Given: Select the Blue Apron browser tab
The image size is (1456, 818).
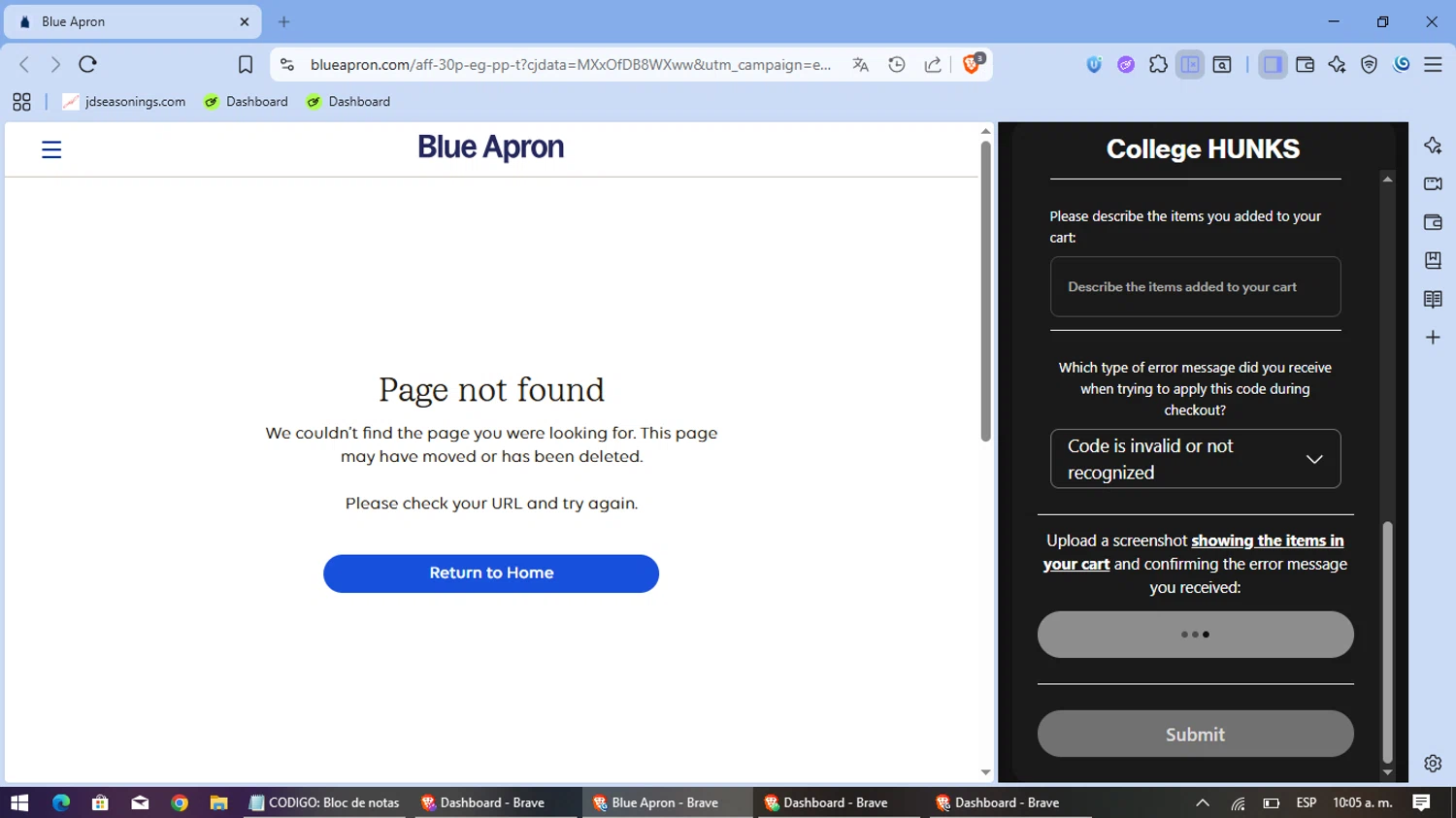Looking at the screenshot, I should (x=133, y=21).
